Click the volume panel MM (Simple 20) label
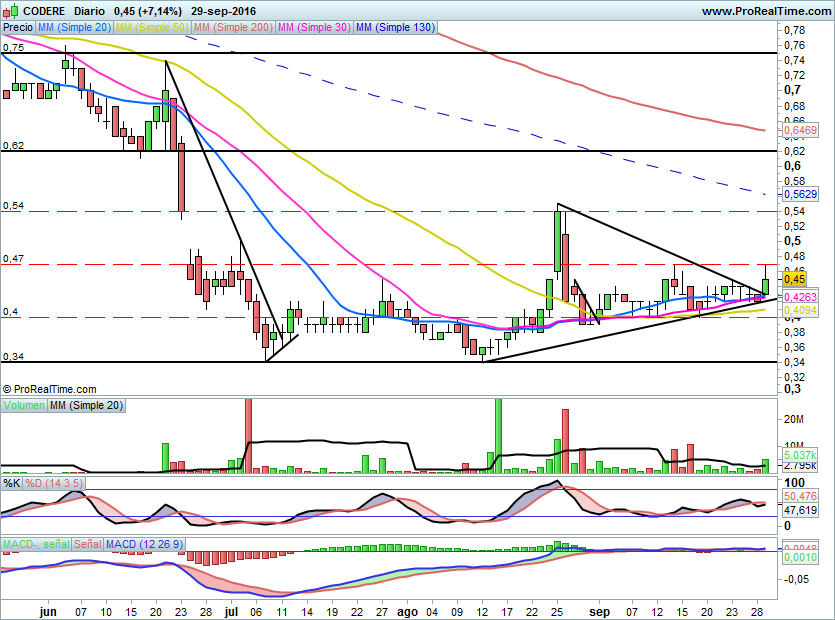 tap(86, 405)
